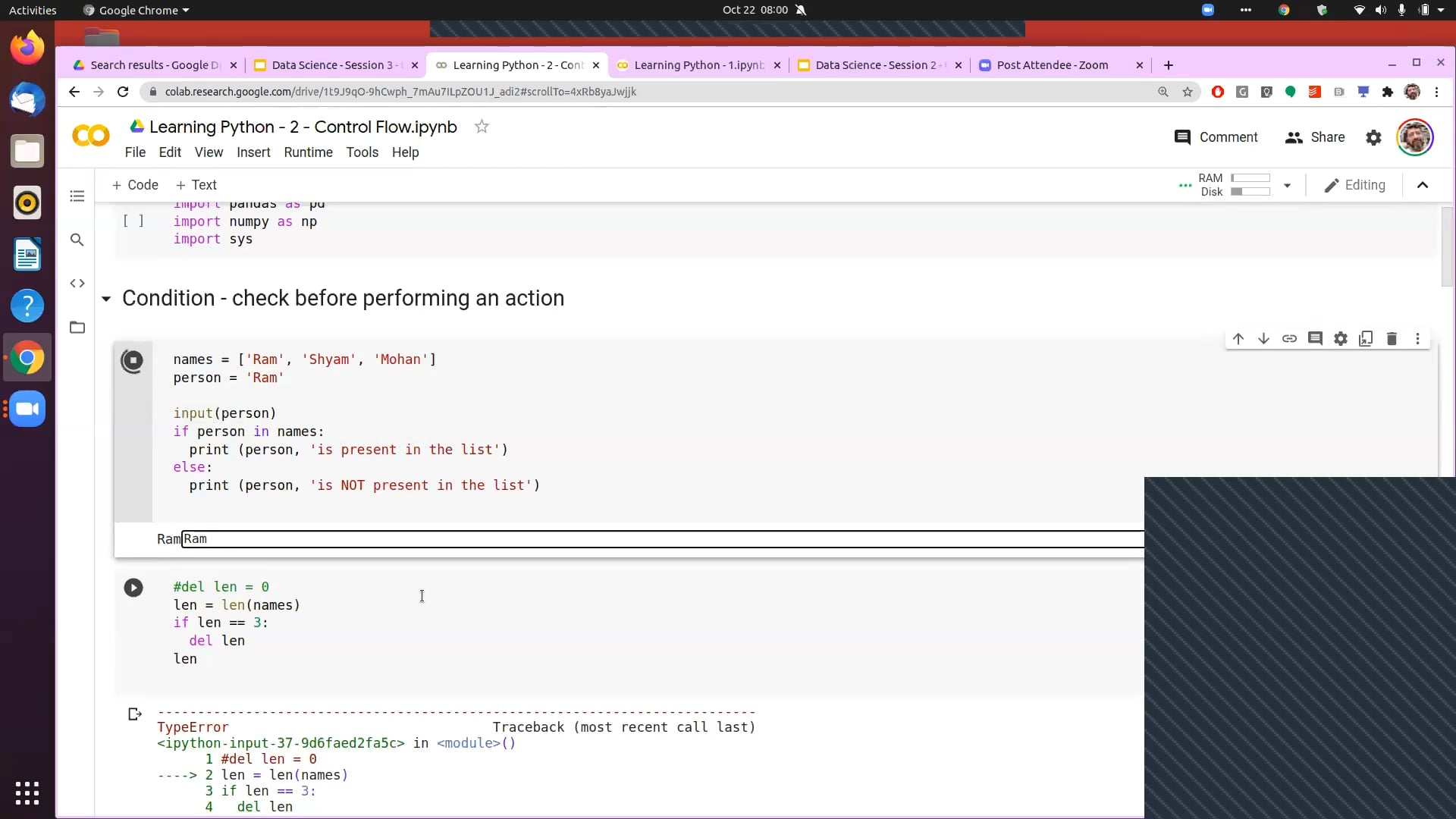Show applications grid in the dock
The width and height of the screenshot is (1456, 819).
(x=27, y=793)
